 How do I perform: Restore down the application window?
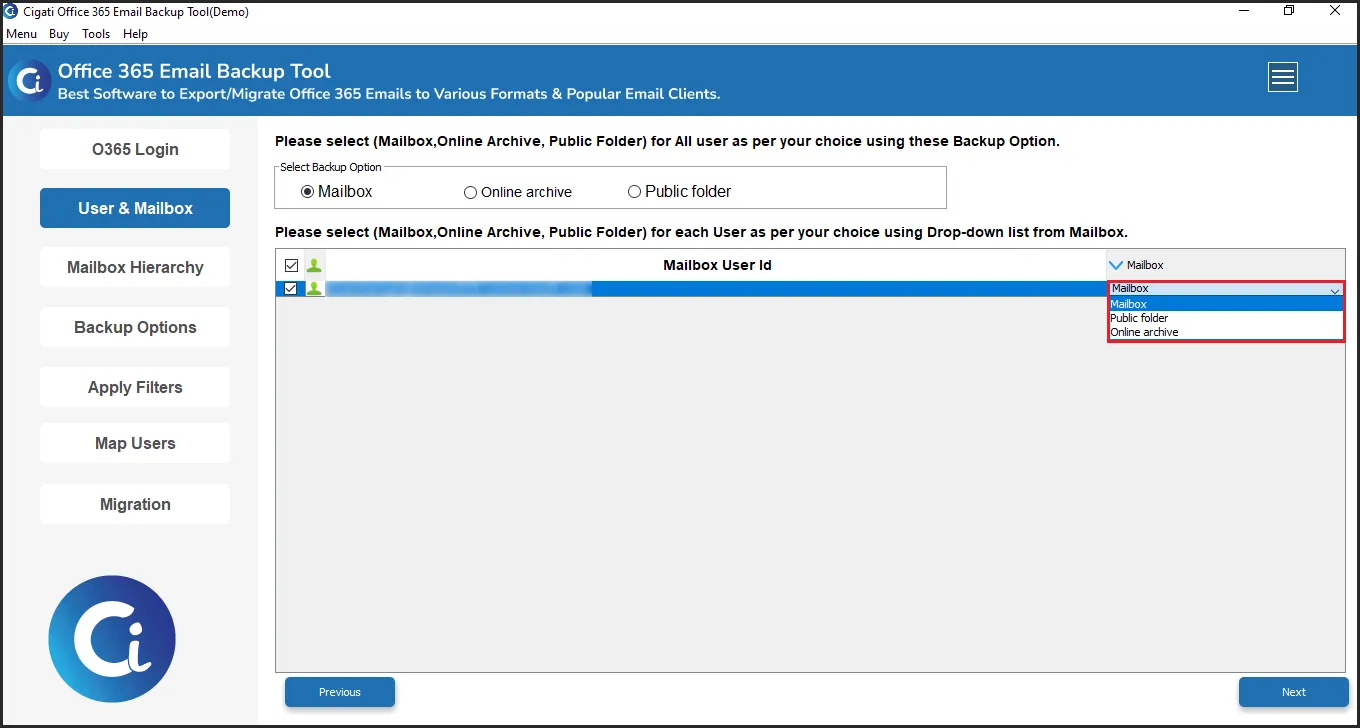(1289, 11)
